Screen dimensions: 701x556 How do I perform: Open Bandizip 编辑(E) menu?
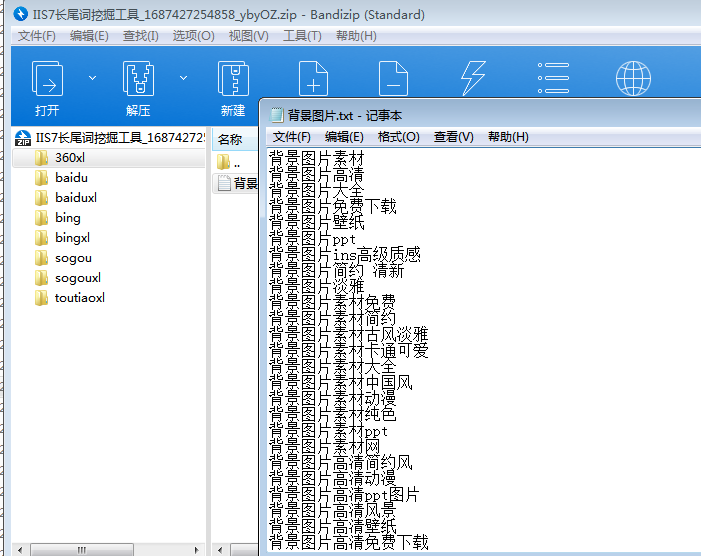click(x=89, y=36)
